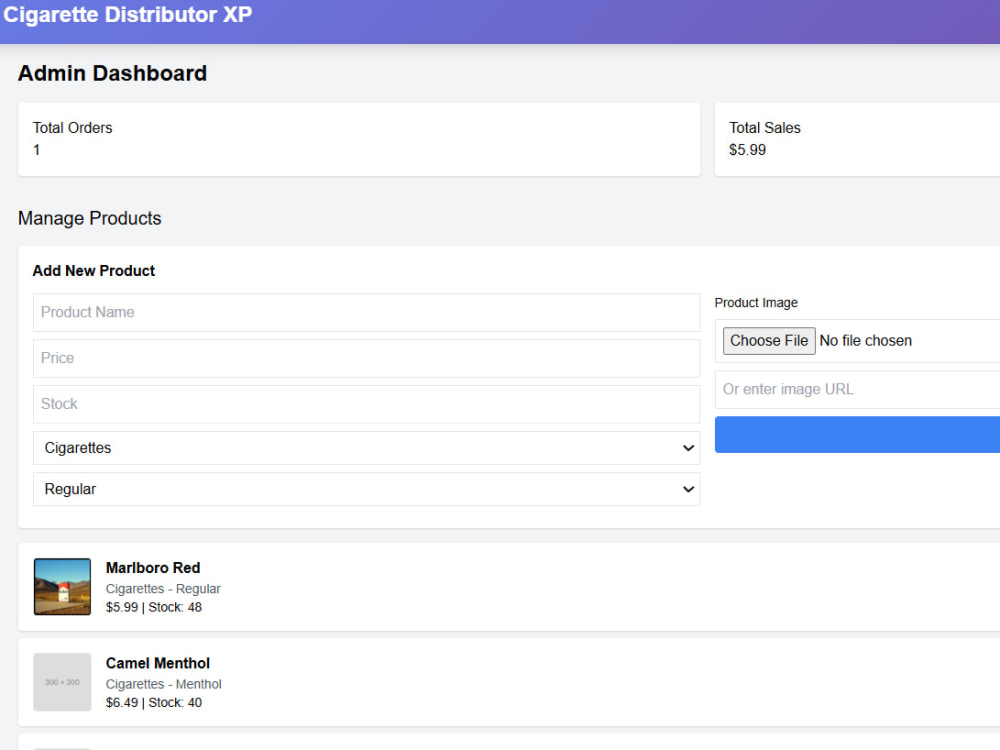1000x750 pixels.
Task: Click the Add New Product heading
Action: [94, 270]
